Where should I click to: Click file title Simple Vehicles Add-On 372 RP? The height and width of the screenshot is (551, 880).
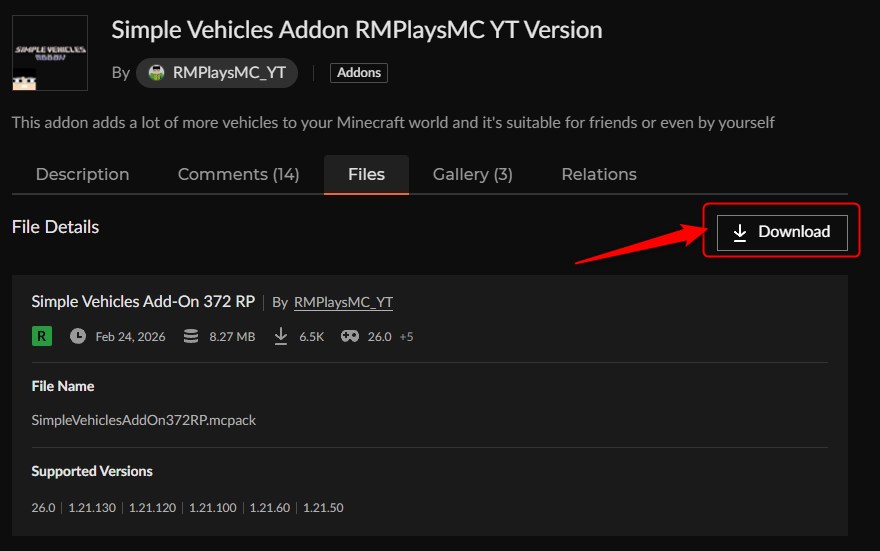143,301
